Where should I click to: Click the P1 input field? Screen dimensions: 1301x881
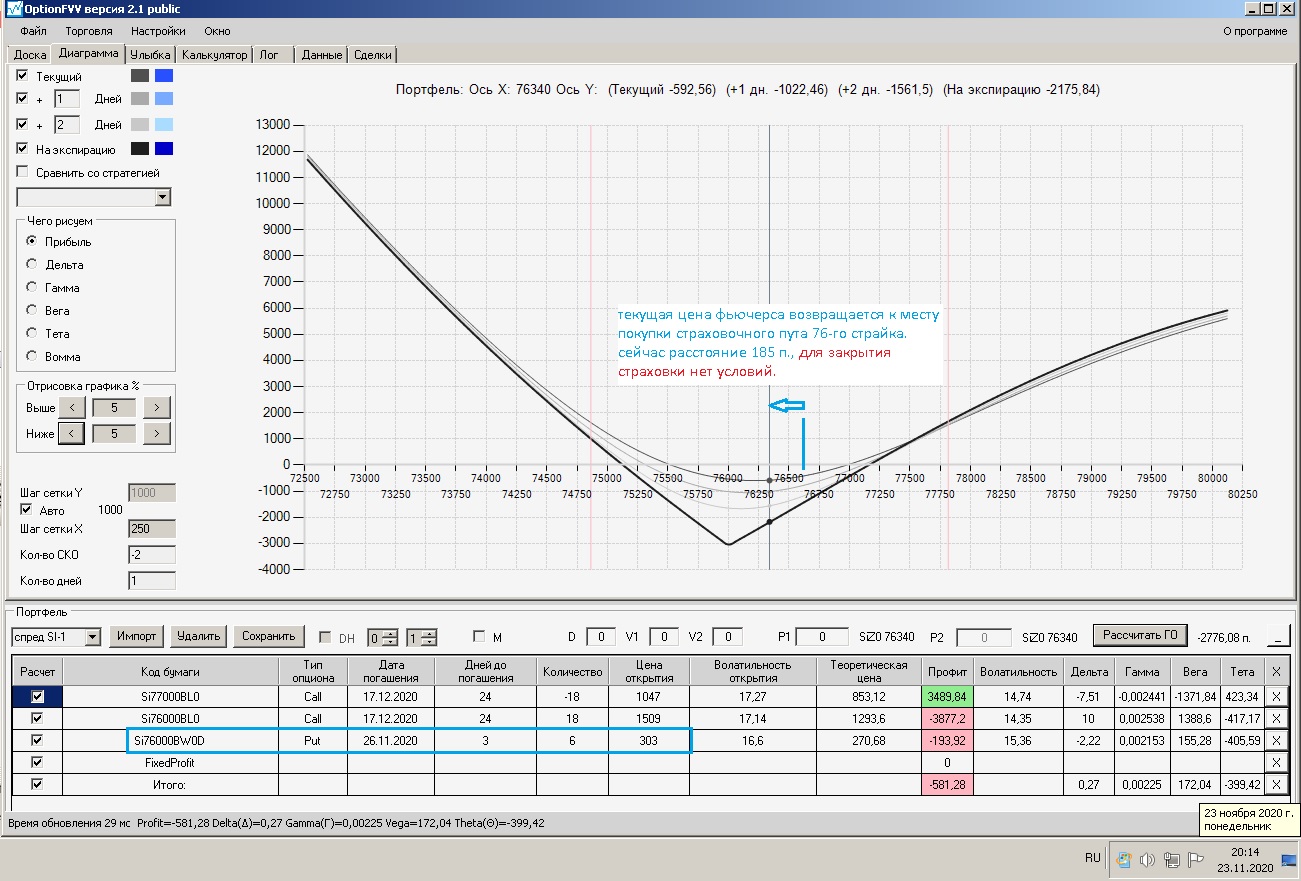click(x=821, y=637)
